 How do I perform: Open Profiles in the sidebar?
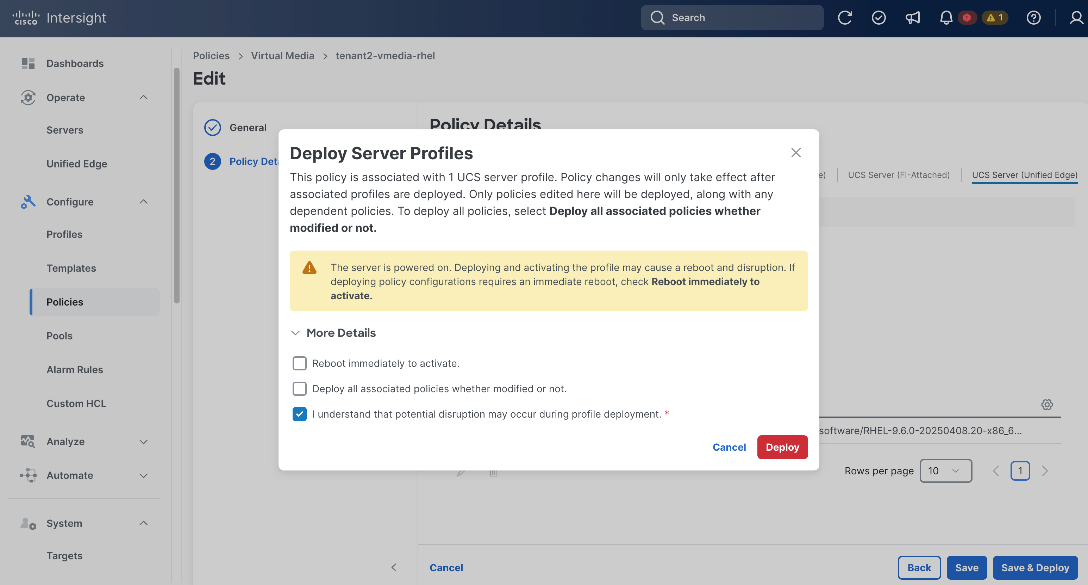[x=65, y=235]
